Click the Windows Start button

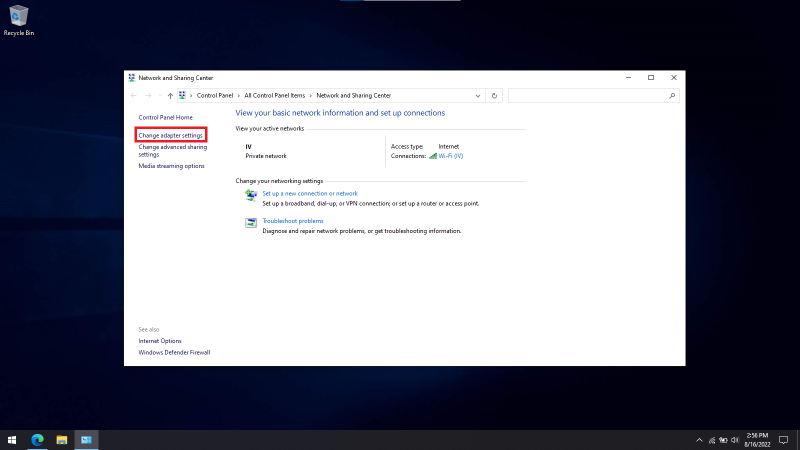point(12,439)
